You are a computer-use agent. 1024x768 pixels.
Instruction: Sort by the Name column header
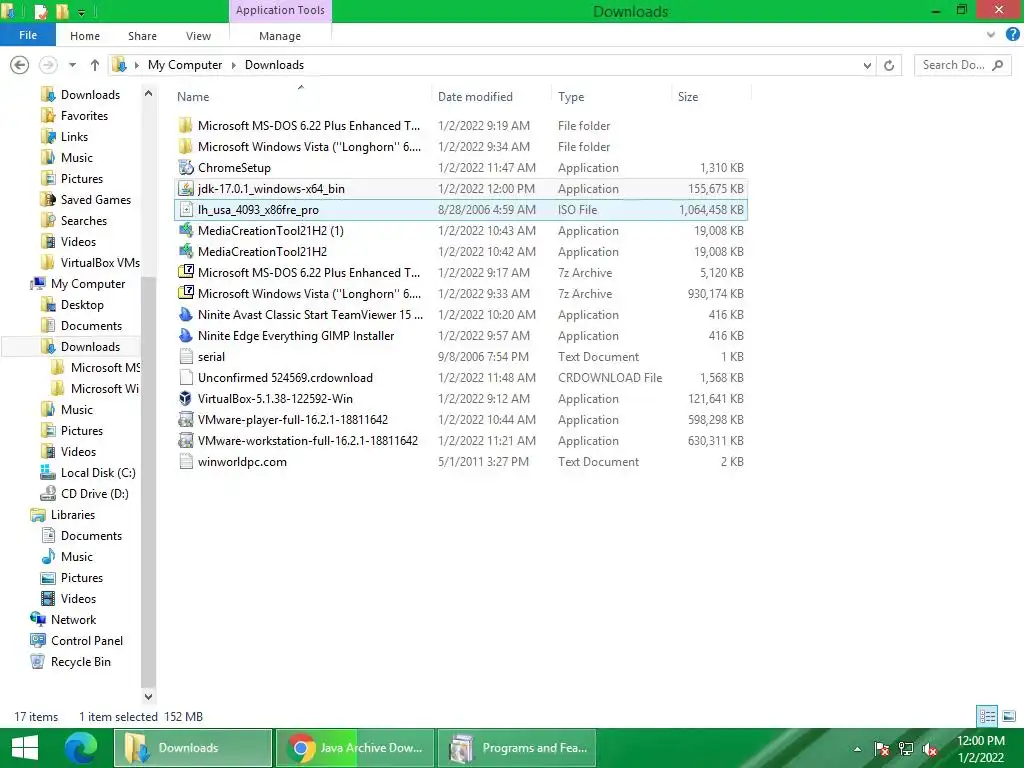coord(193,97)
